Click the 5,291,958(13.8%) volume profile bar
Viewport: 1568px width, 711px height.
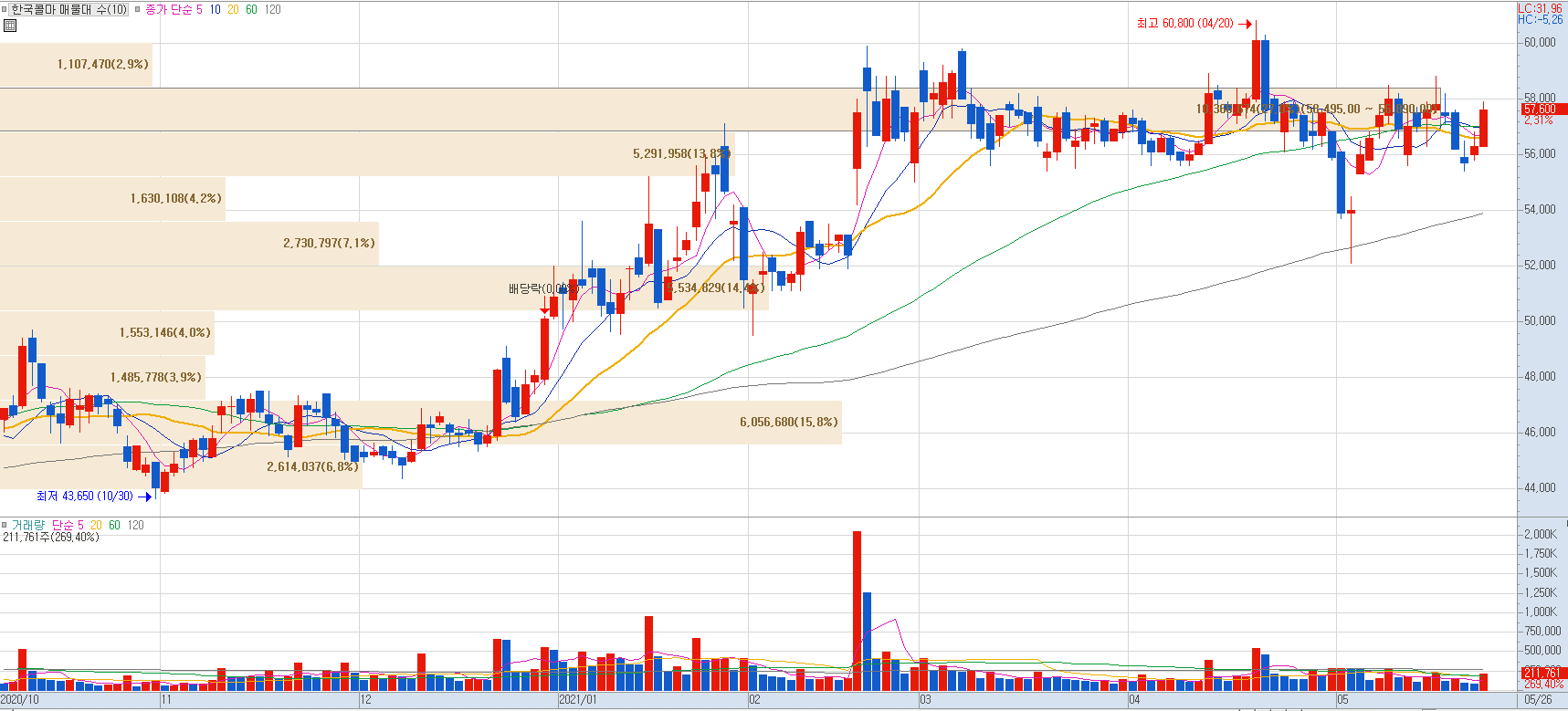(x=367, y=153)
